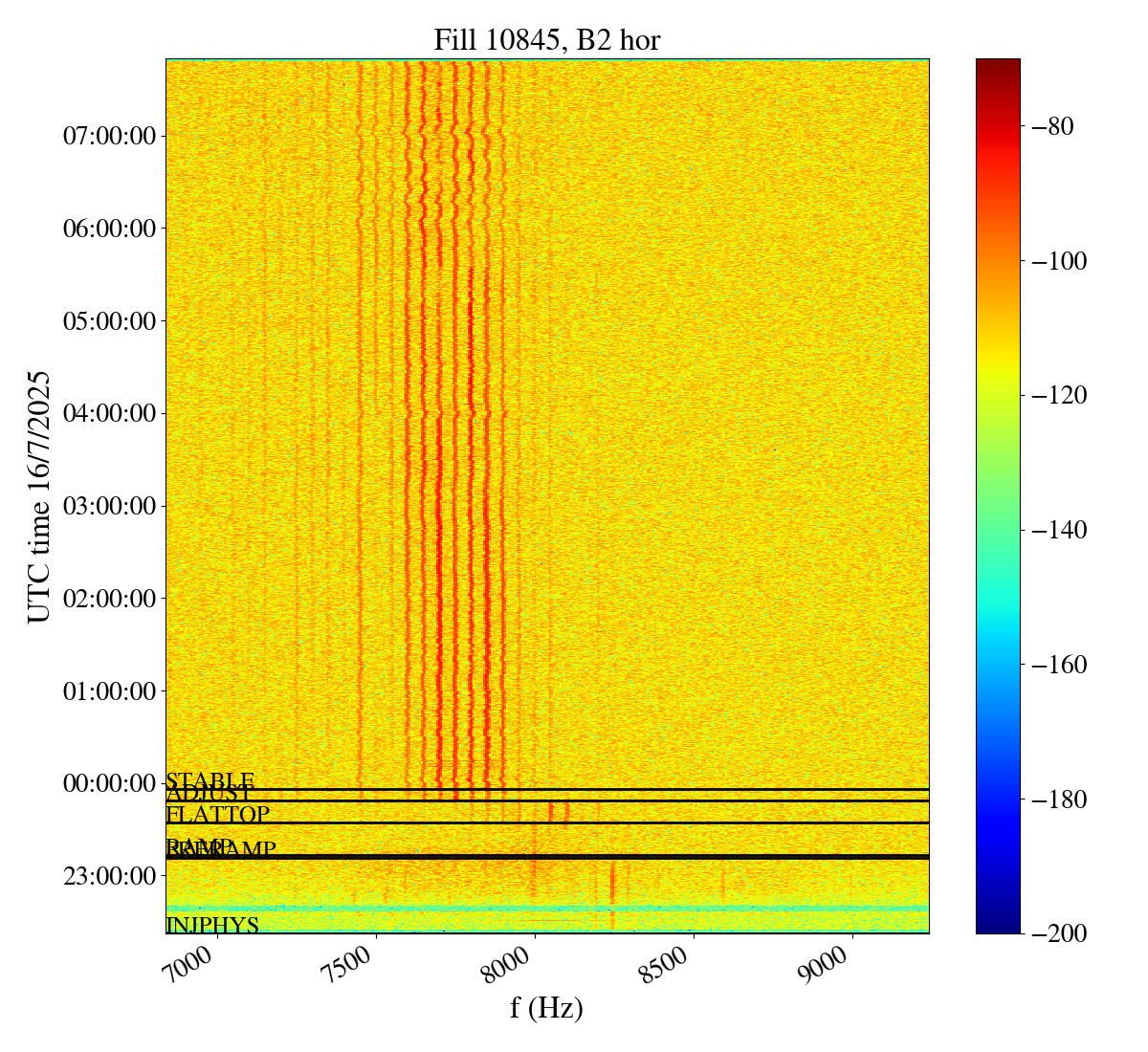
Task: Select the INJPHYS label near the bottom
Action: (212, 926)
